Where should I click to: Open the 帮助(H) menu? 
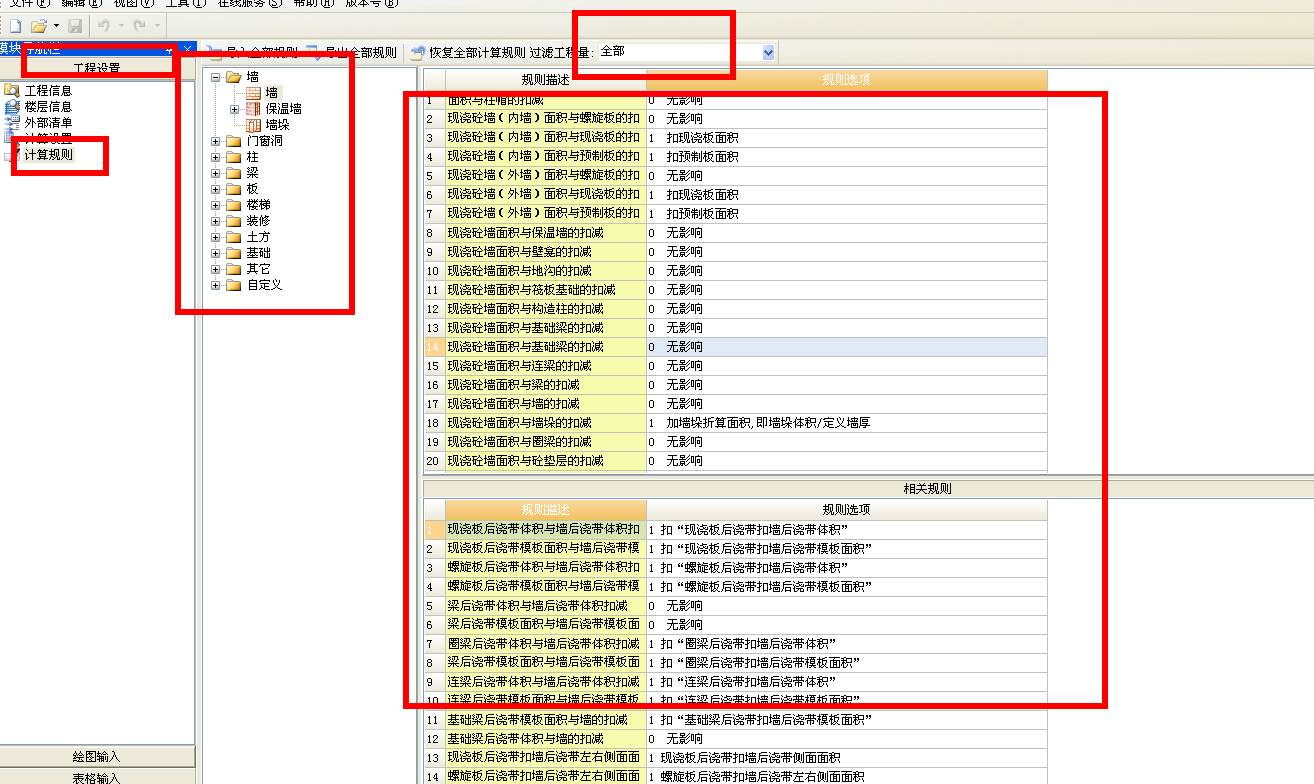(314, 4)
